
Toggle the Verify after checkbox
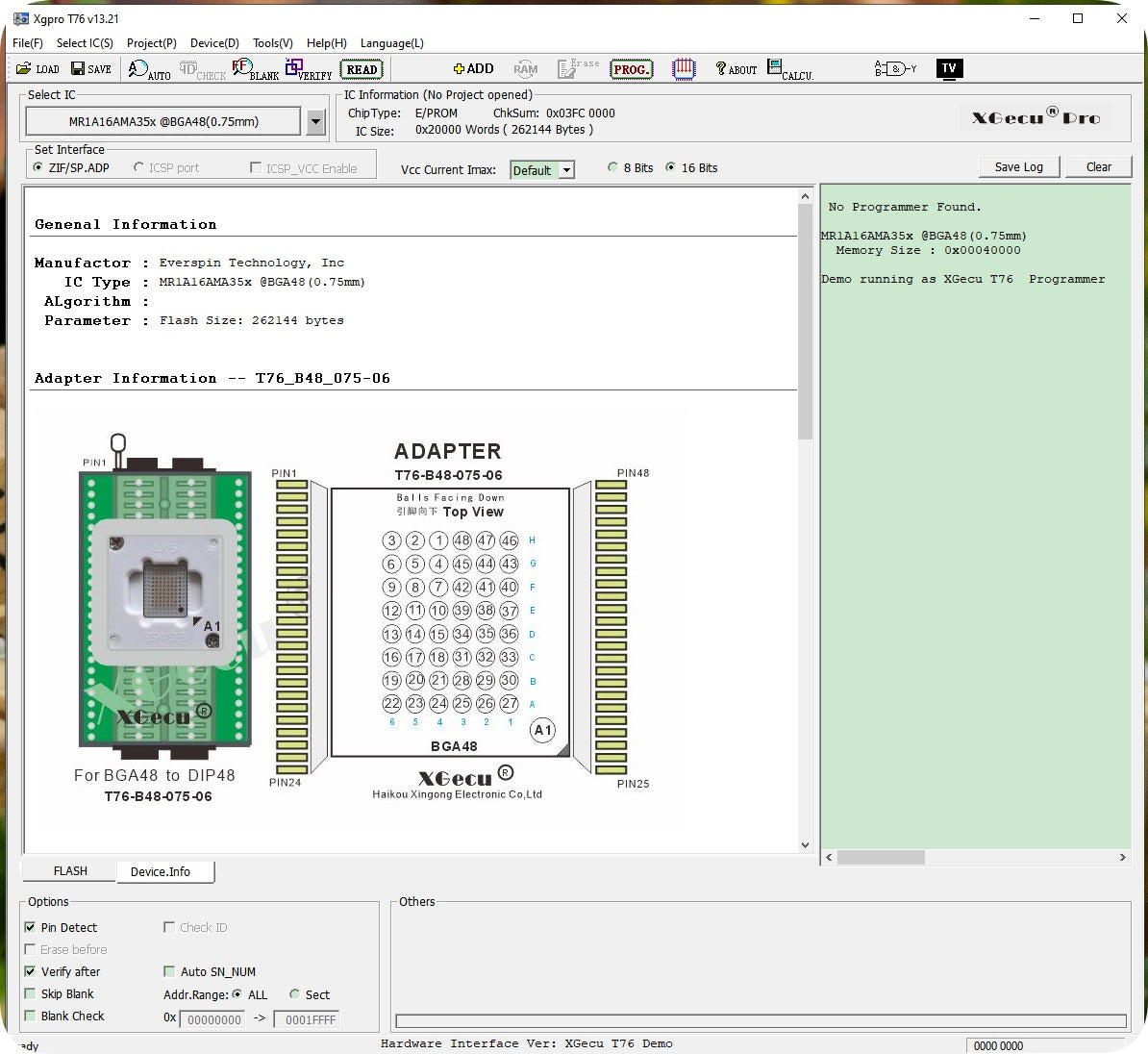point(30,971)
